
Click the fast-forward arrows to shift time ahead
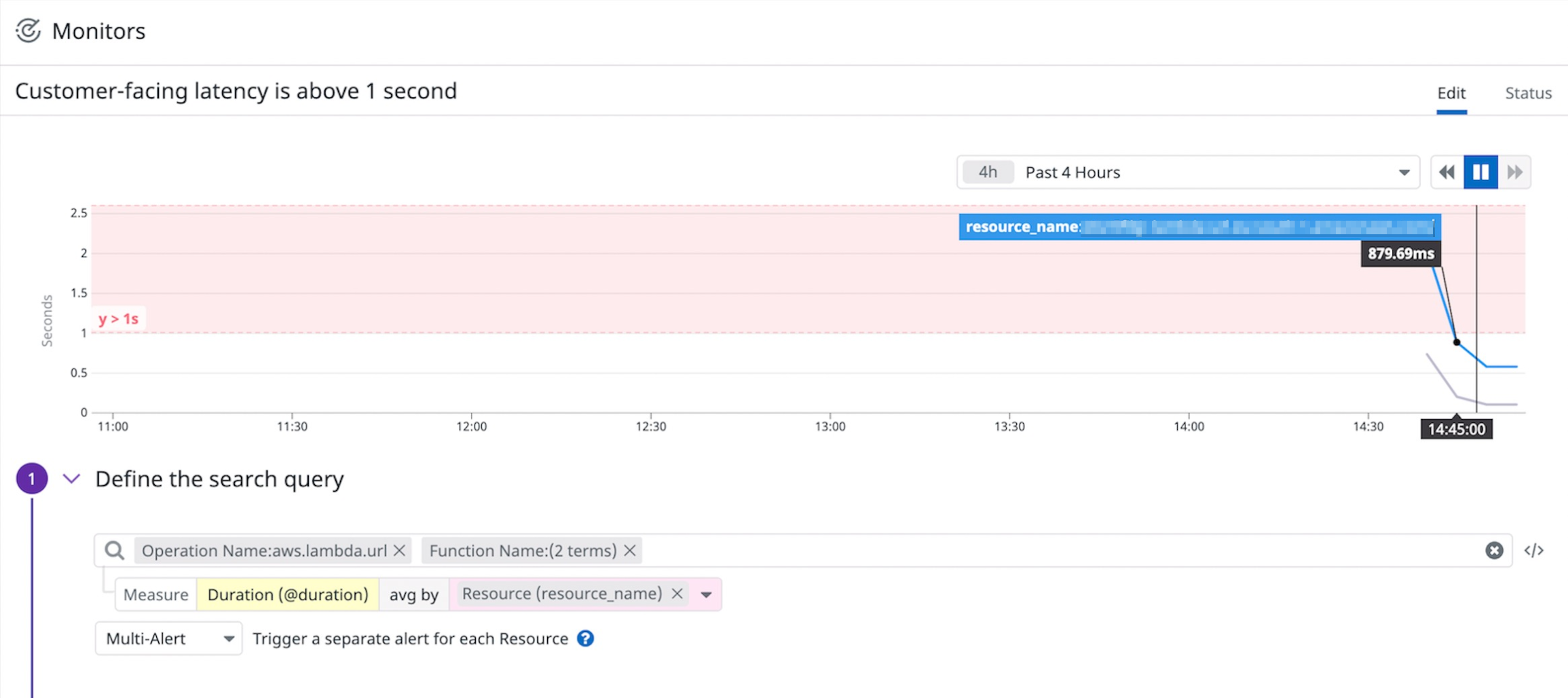pyautogui.click(x=1514, y=172)
